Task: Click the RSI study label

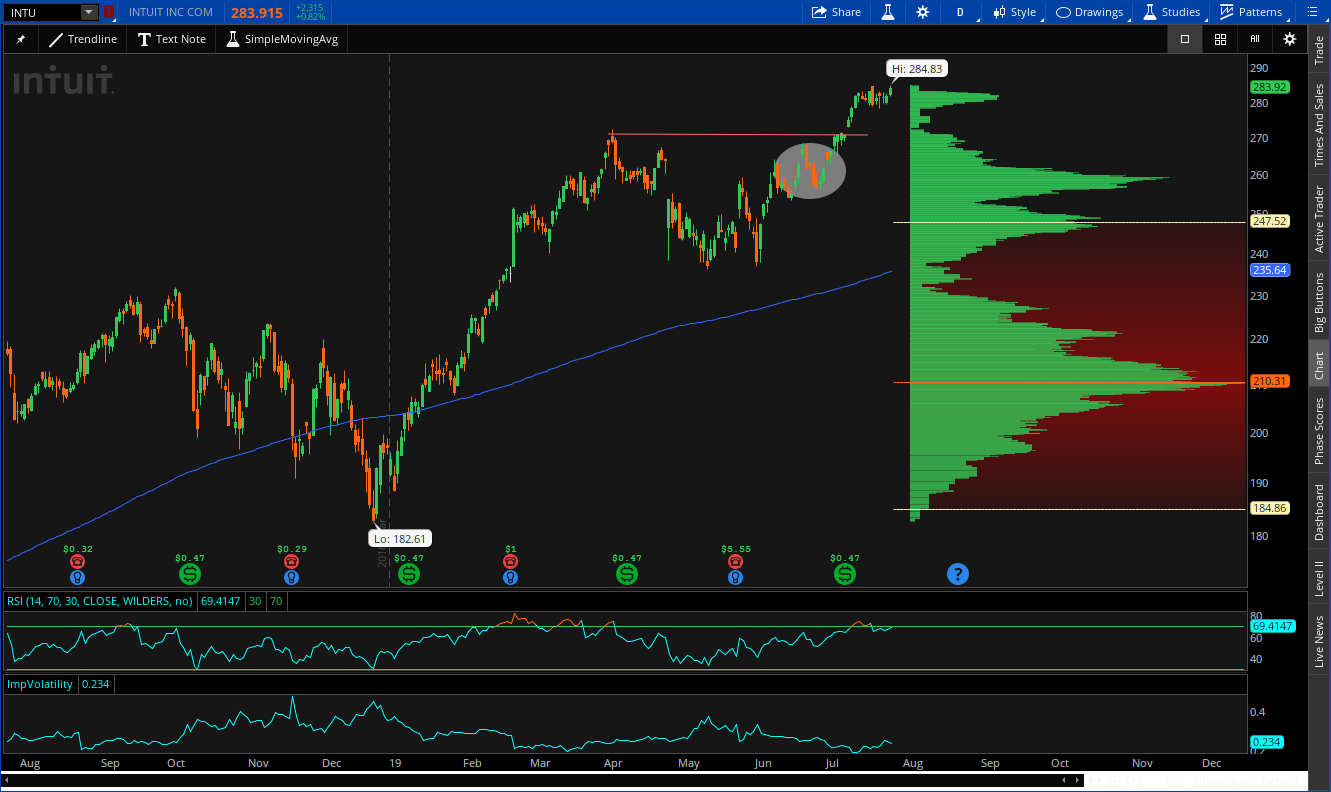Action: click(x=98, y=601)
